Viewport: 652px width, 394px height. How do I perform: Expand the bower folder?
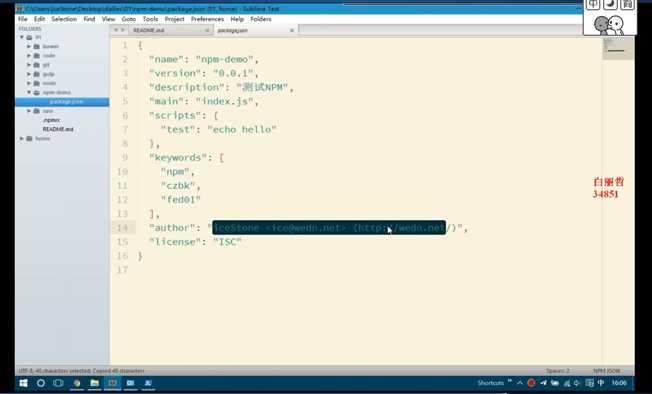click(x=29, y=47)
